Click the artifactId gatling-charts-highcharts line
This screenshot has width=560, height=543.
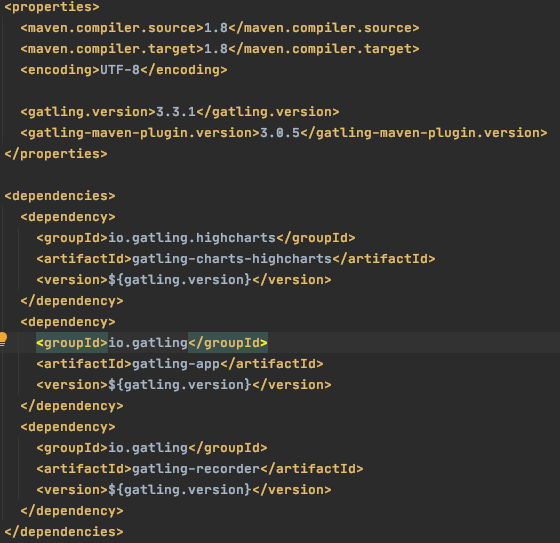click(236, 259)
